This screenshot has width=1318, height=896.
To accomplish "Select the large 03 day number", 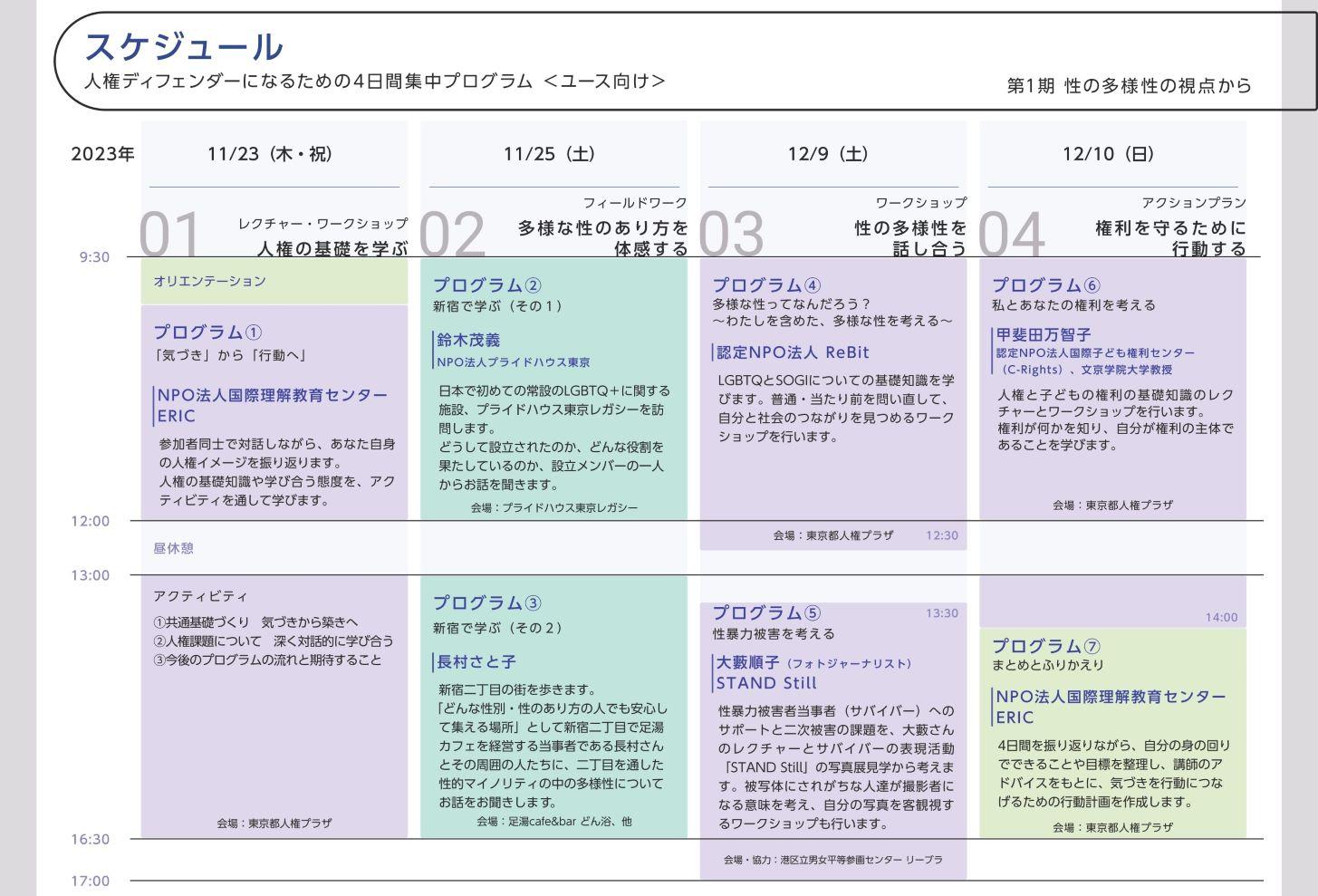I will pos(732,234).
